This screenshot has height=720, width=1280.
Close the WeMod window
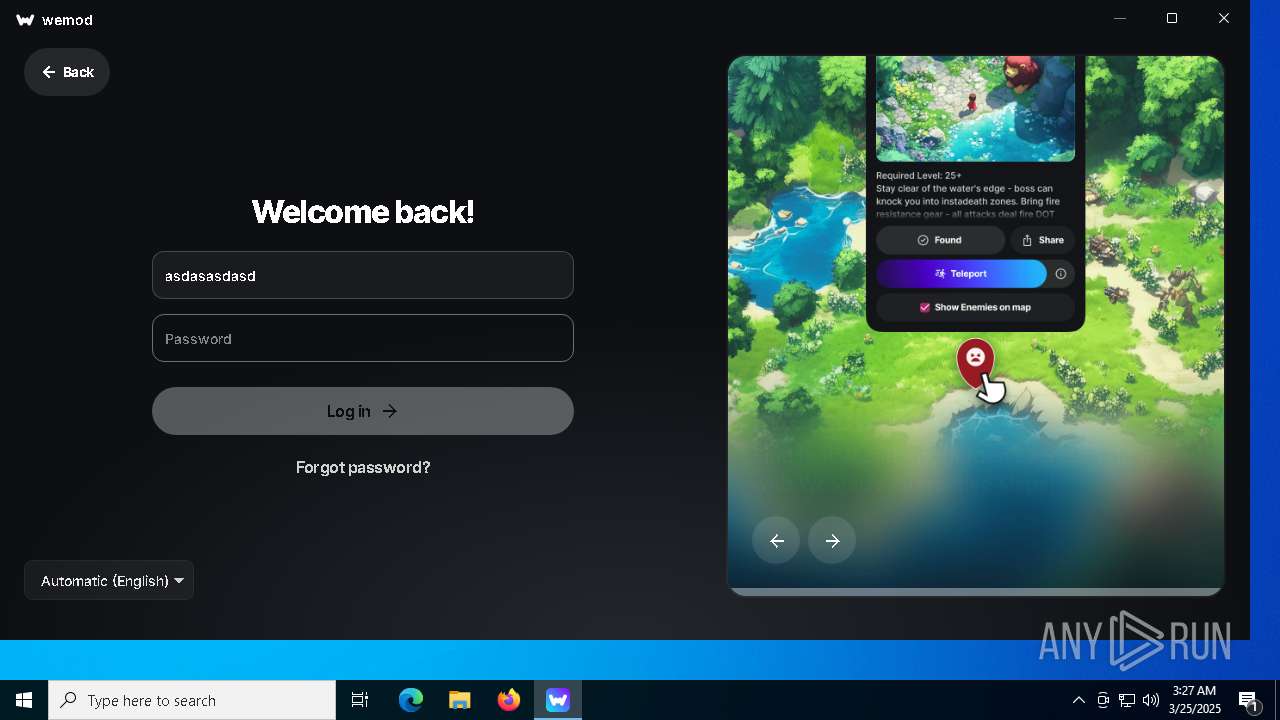coord(1224,18)
